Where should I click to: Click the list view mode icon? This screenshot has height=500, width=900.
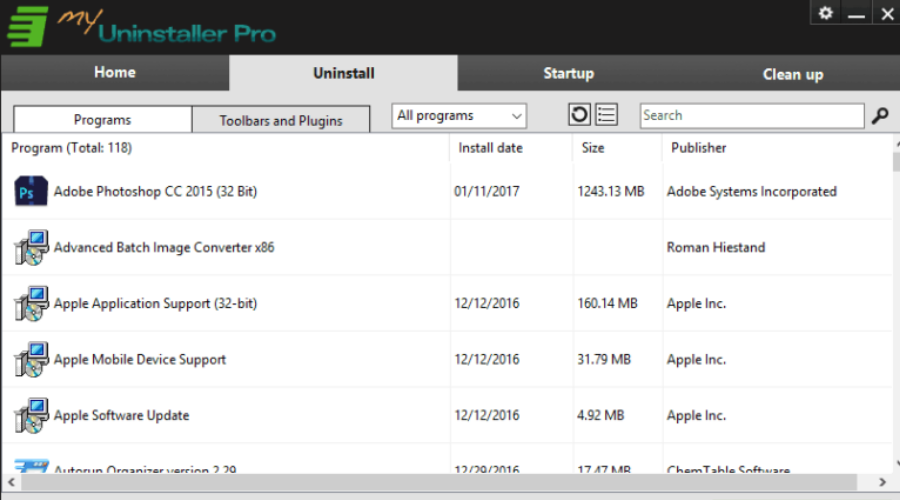[x=606, y=115]
